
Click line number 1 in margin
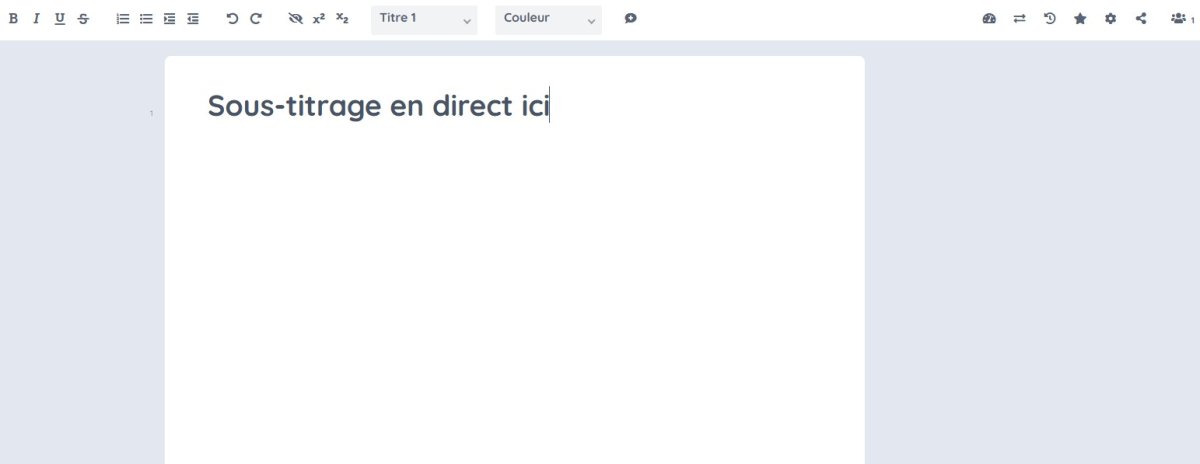152,113
